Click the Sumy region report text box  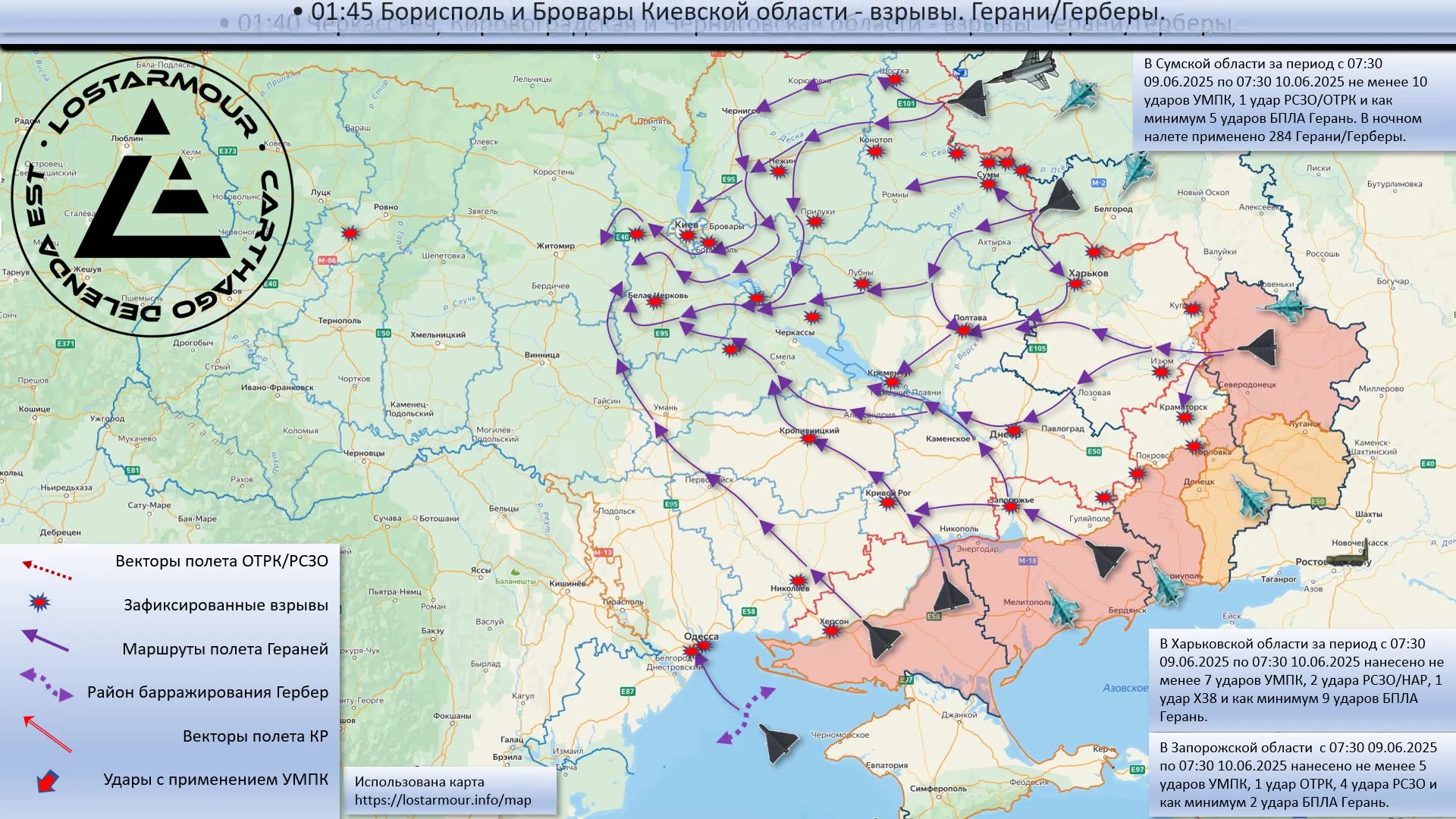[x=1291, y=100]
